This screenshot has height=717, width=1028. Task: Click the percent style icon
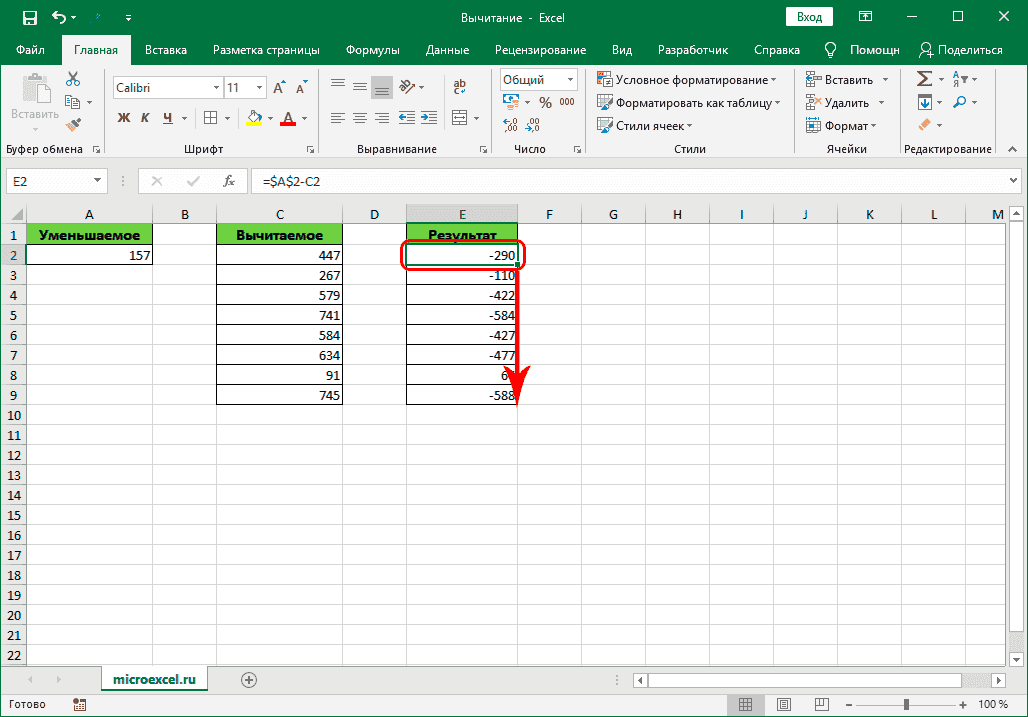point(545,102)
